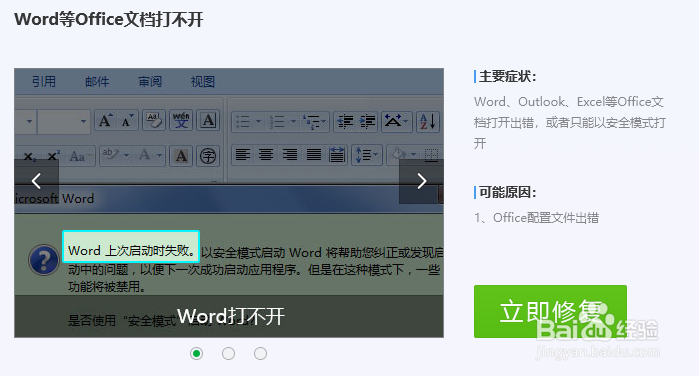The width and height of the screenshot is (699, 376).
Task: Select the first carousel indicator dot
Action: coord(197,354)
